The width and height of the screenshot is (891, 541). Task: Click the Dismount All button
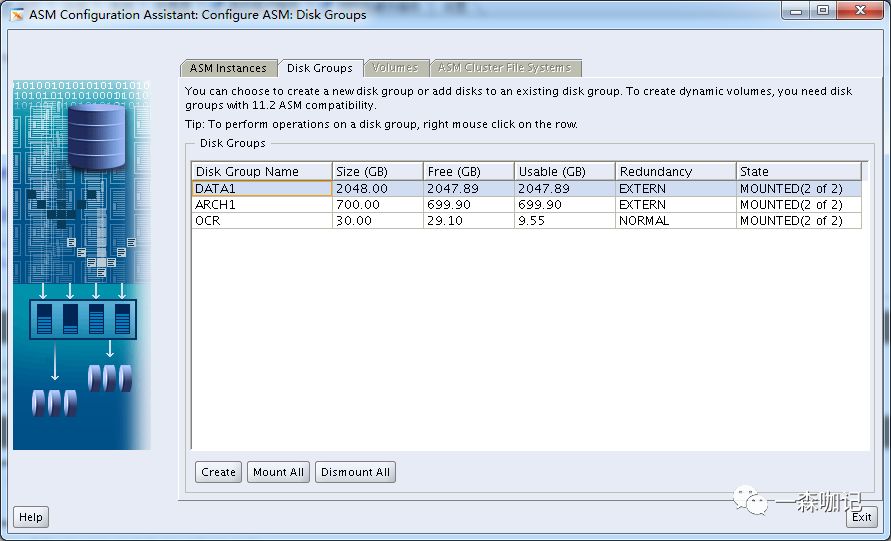(x=355, y=472)
